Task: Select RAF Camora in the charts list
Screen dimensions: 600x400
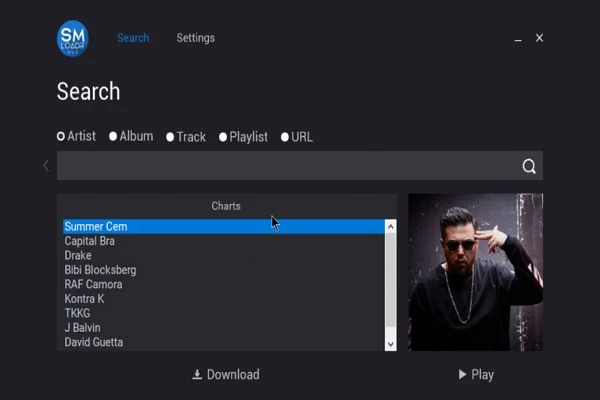Action: pyautogui.click(x=224, y=284)
